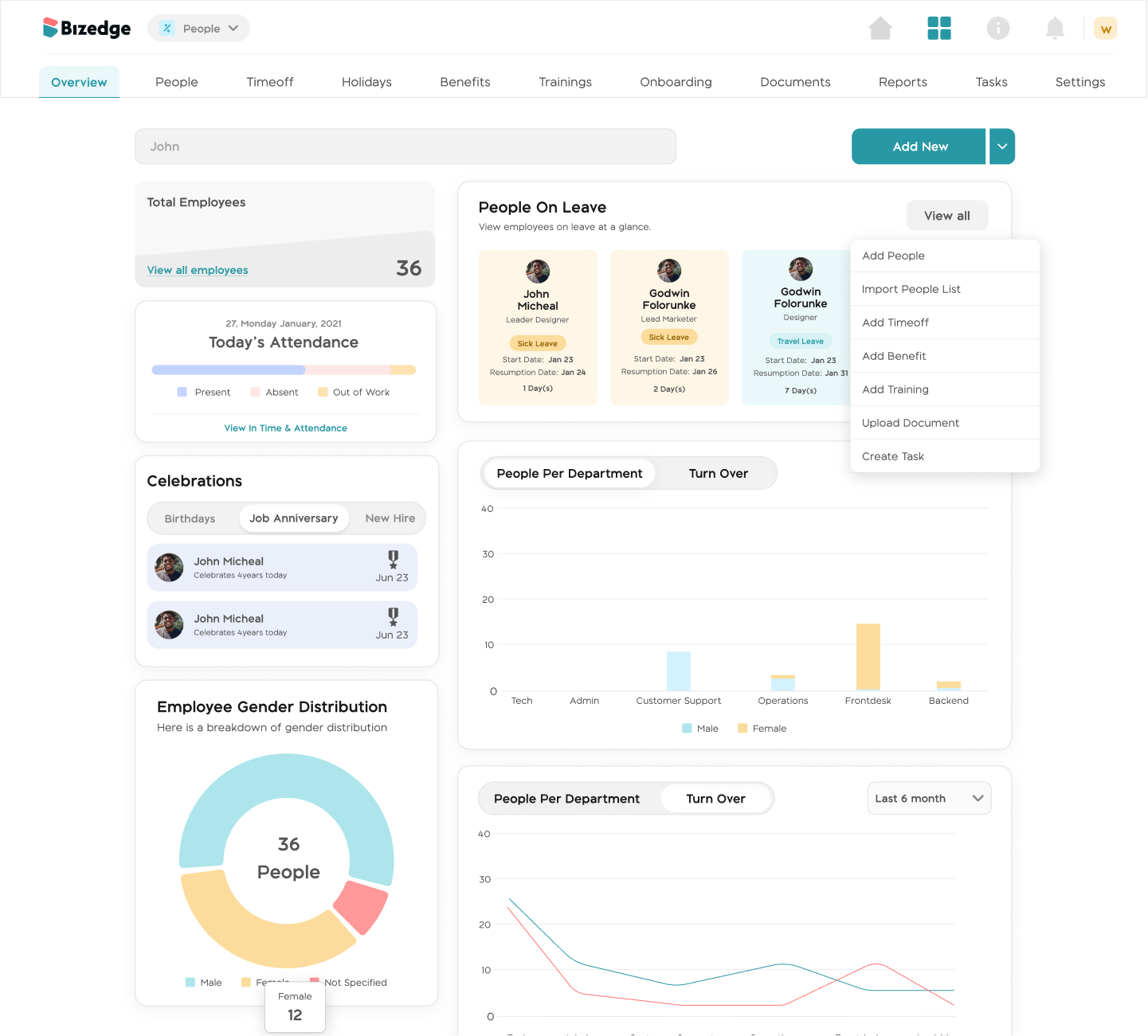The image size is (1148, 1036).
Task: Check notifications via the bell icon
Action: click(x=1055, y=28)
